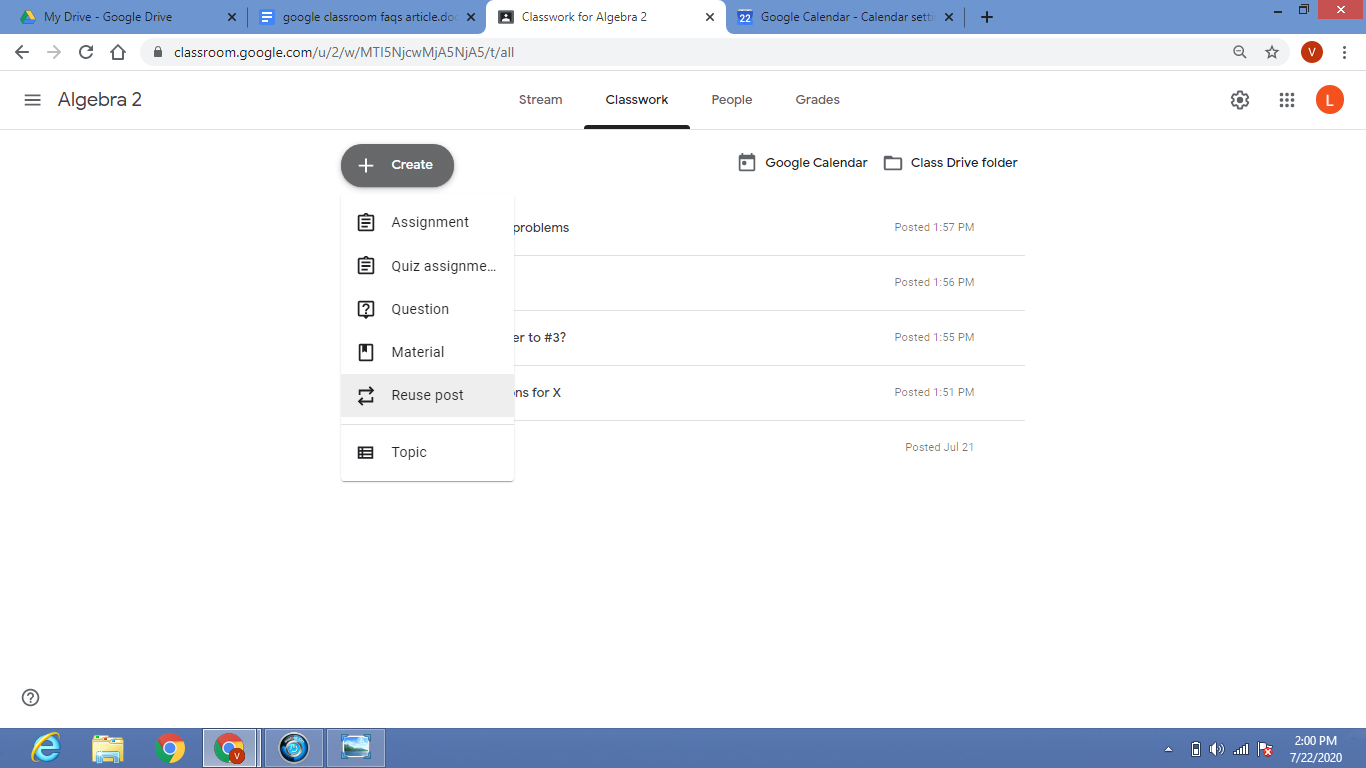
Task: Choose Question in the Create menu
Action: click(x=427, y=309)
